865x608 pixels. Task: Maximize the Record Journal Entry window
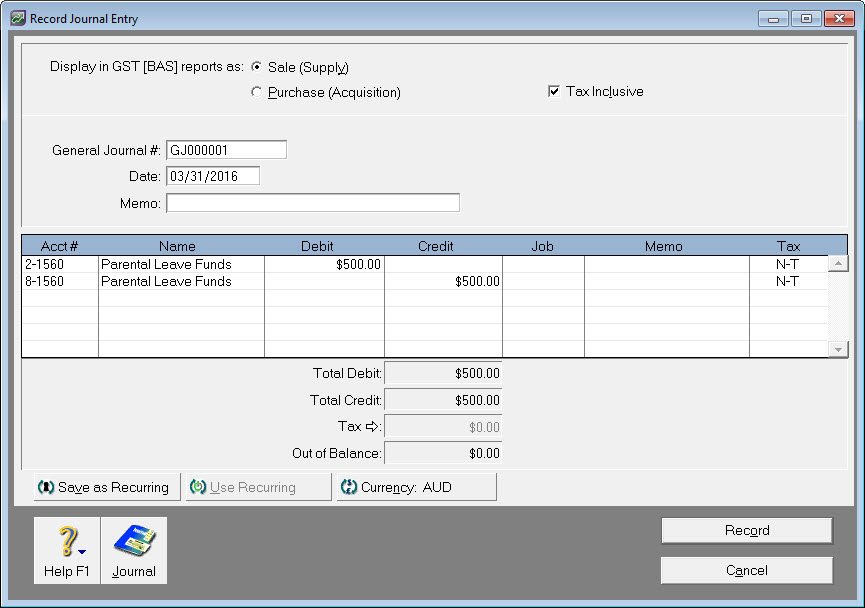click(x=805, y=19)
